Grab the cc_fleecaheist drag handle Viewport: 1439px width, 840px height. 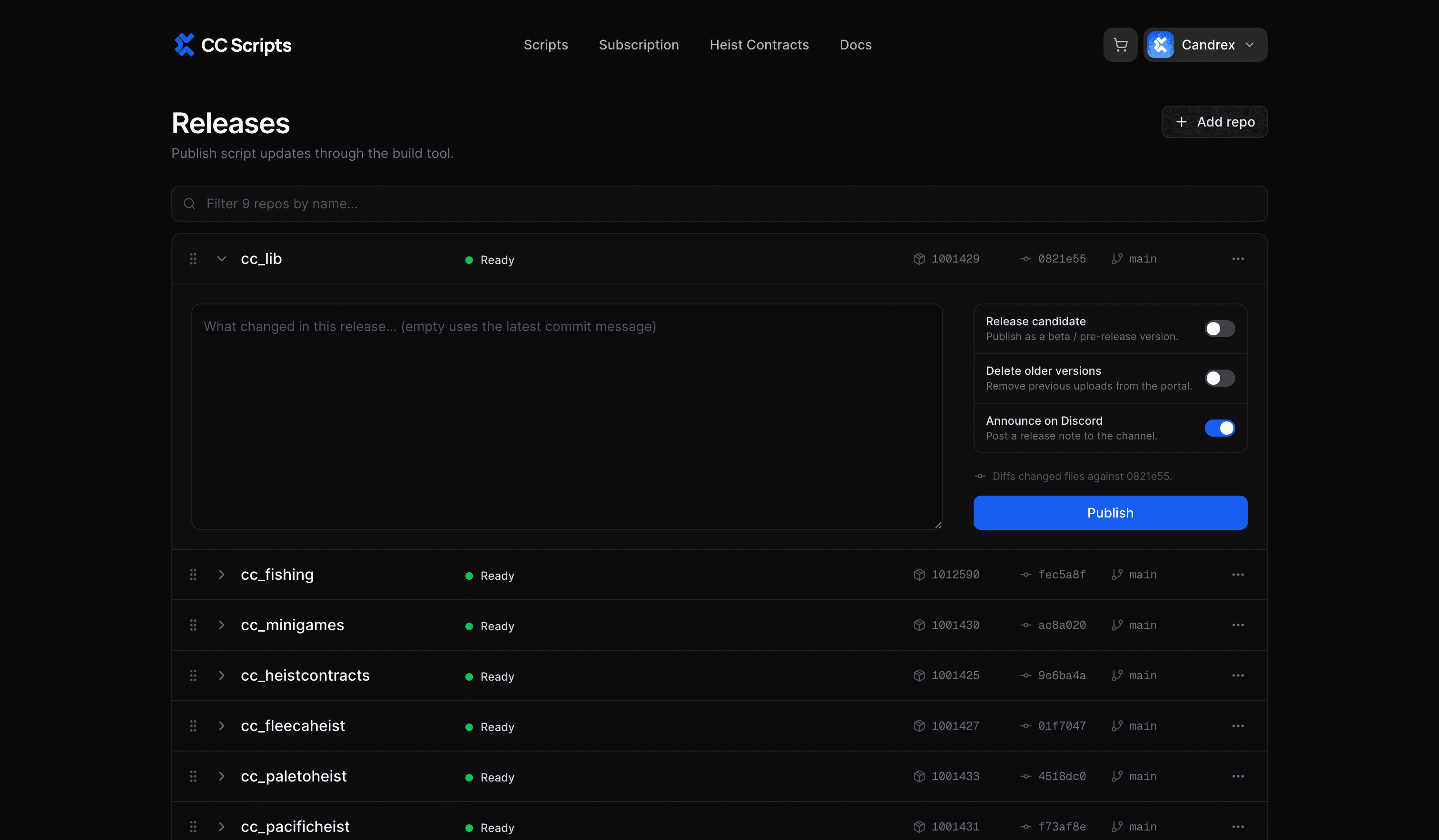tap(193, 726)
